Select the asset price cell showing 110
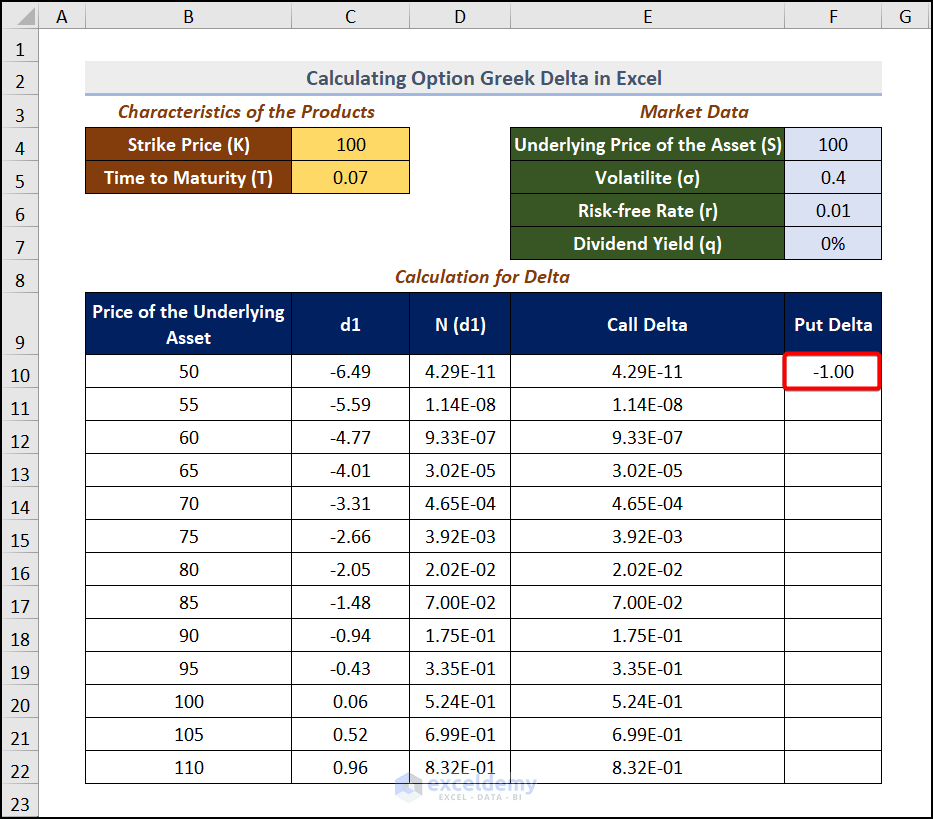 pos(188,767)
